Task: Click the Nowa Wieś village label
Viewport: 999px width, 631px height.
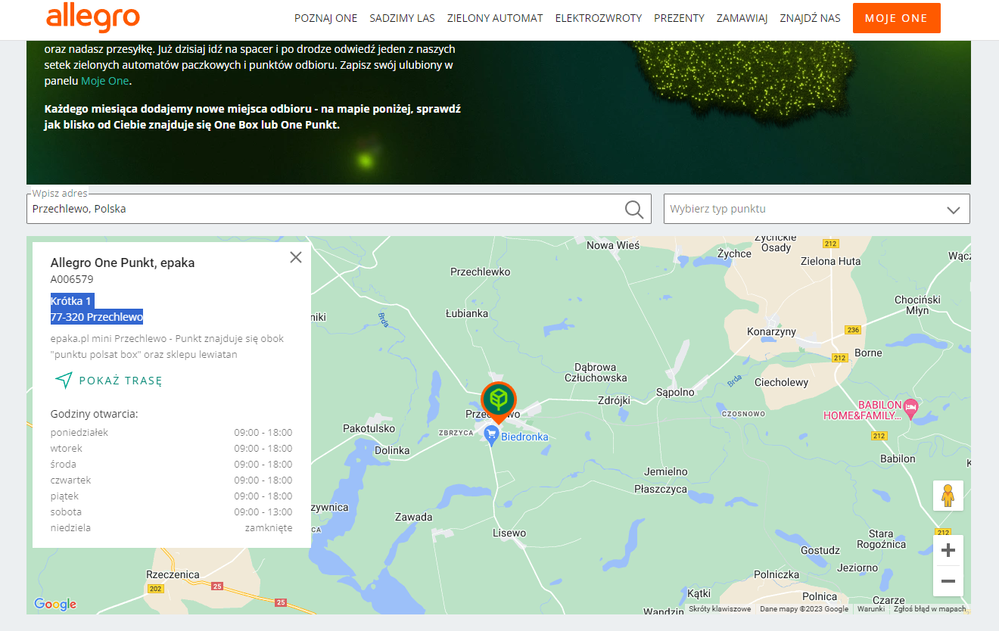Action: pos(613,245)
